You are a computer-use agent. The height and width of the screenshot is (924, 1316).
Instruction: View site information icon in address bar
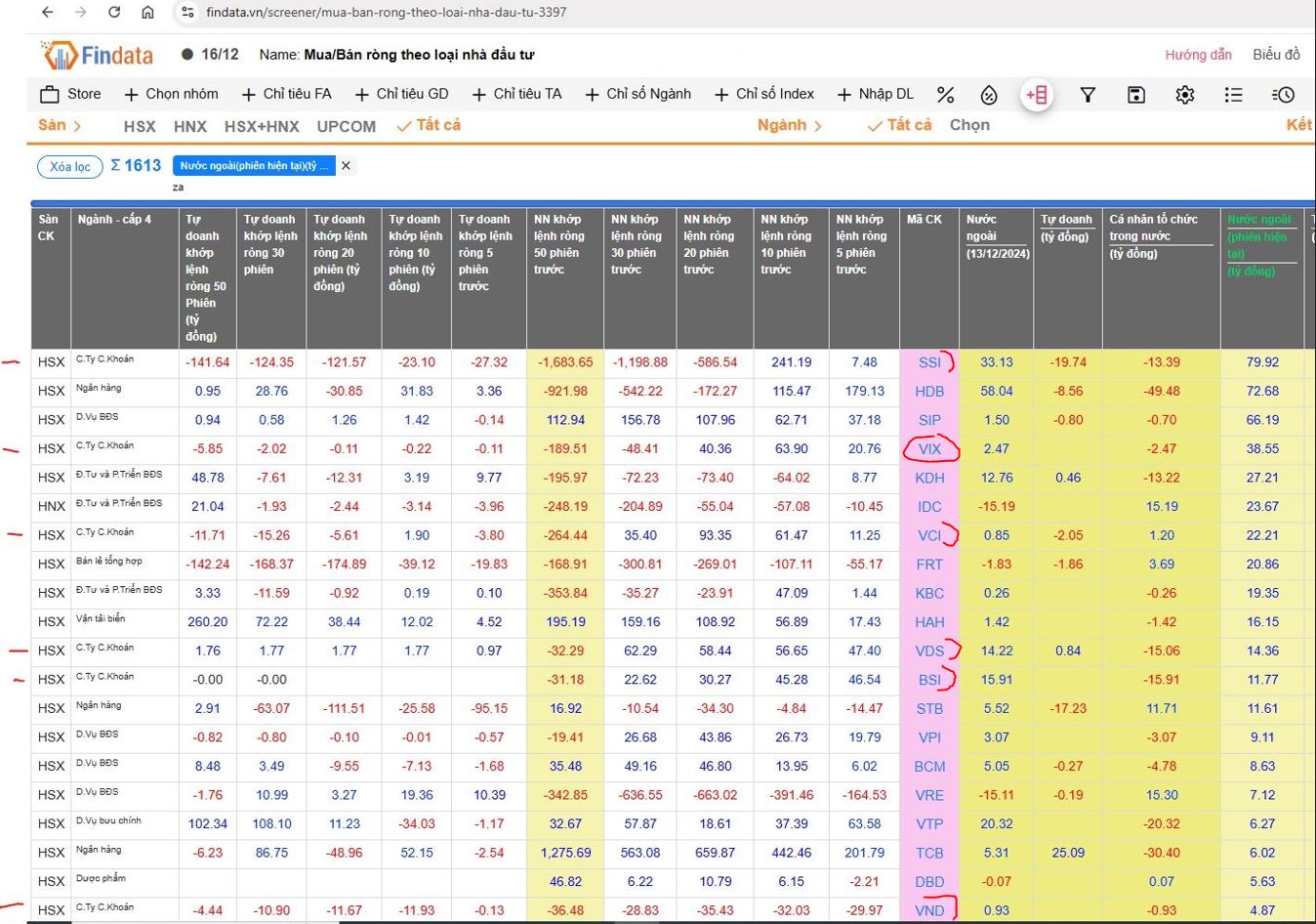pos(188,13)
